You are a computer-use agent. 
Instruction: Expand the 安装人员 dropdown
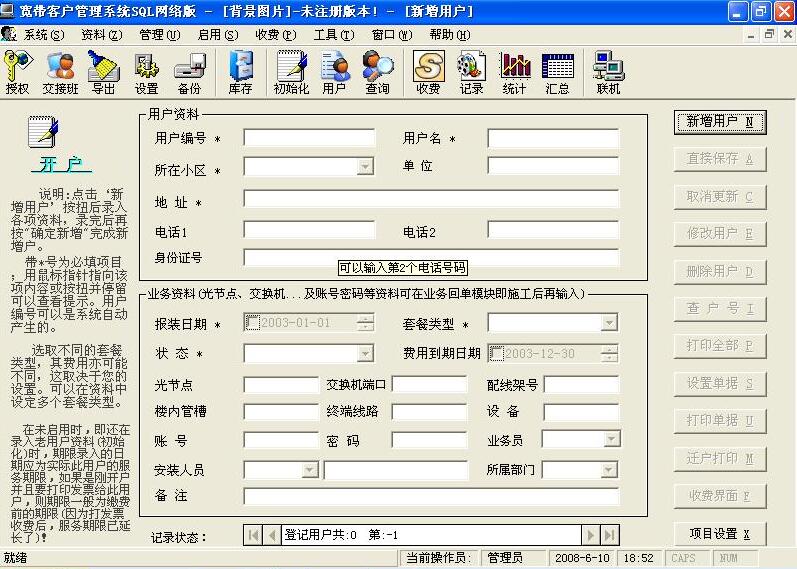(x=310, y=469)
